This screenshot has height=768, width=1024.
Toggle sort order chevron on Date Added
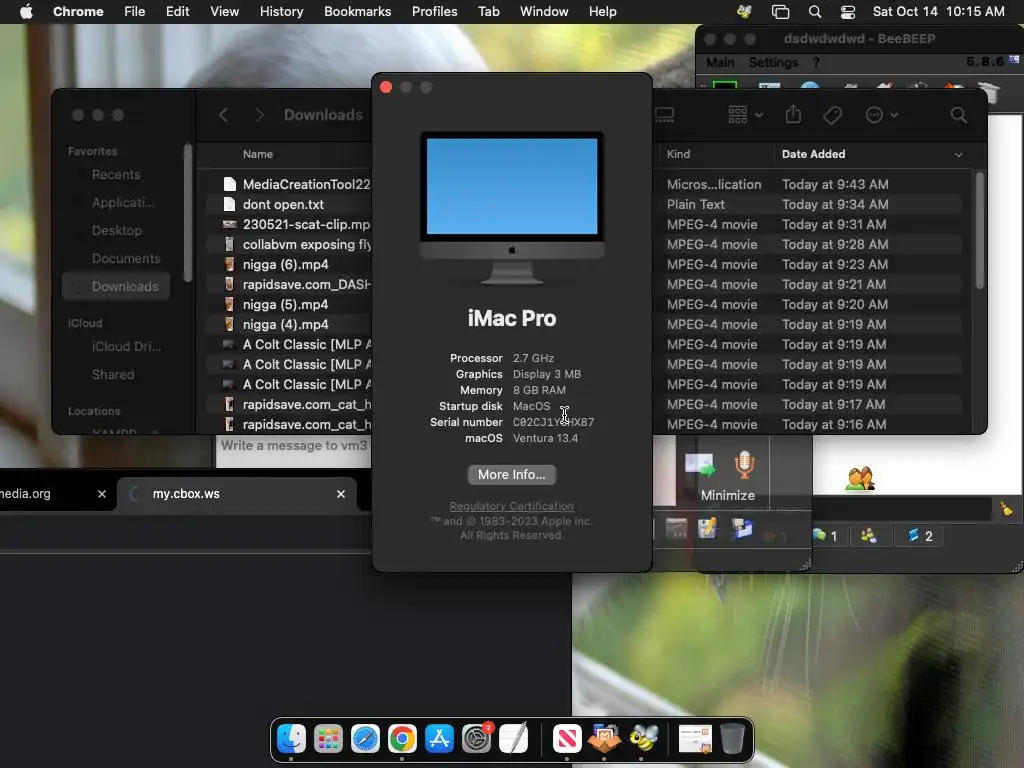pyautogui.click(x=959, y=155)
